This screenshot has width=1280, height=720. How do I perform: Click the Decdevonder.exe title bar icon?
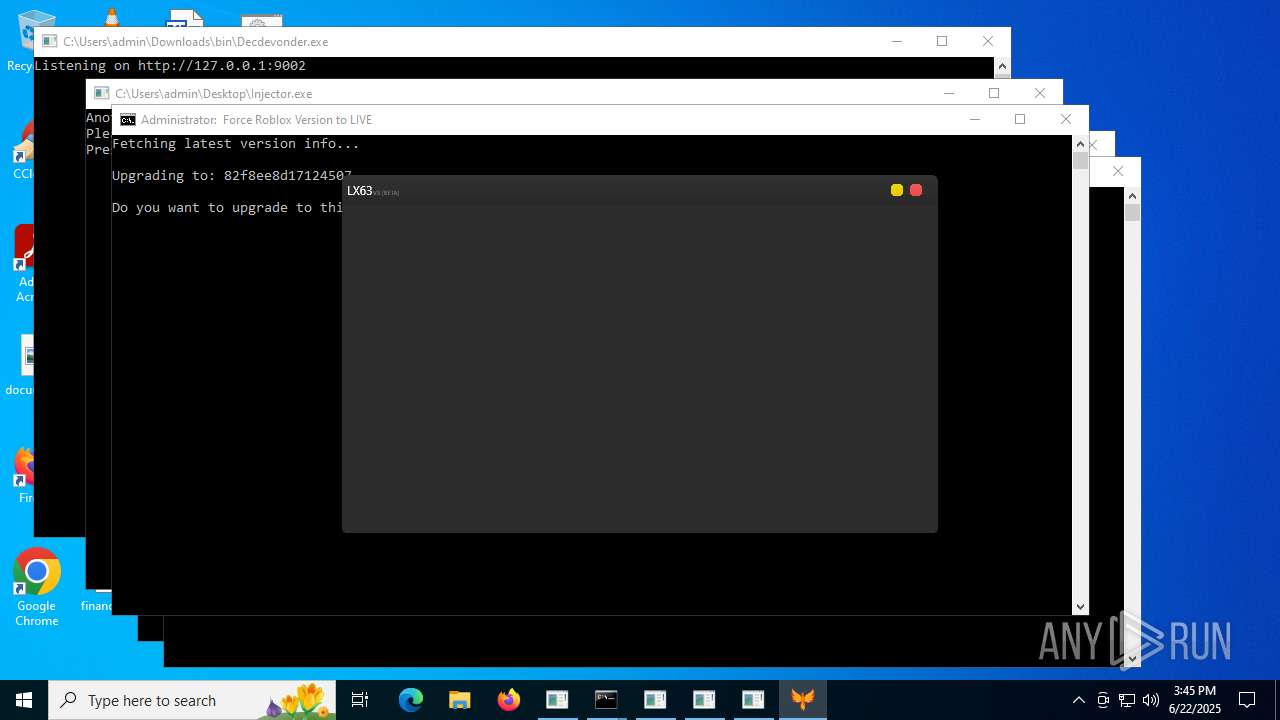click(50, 41)
